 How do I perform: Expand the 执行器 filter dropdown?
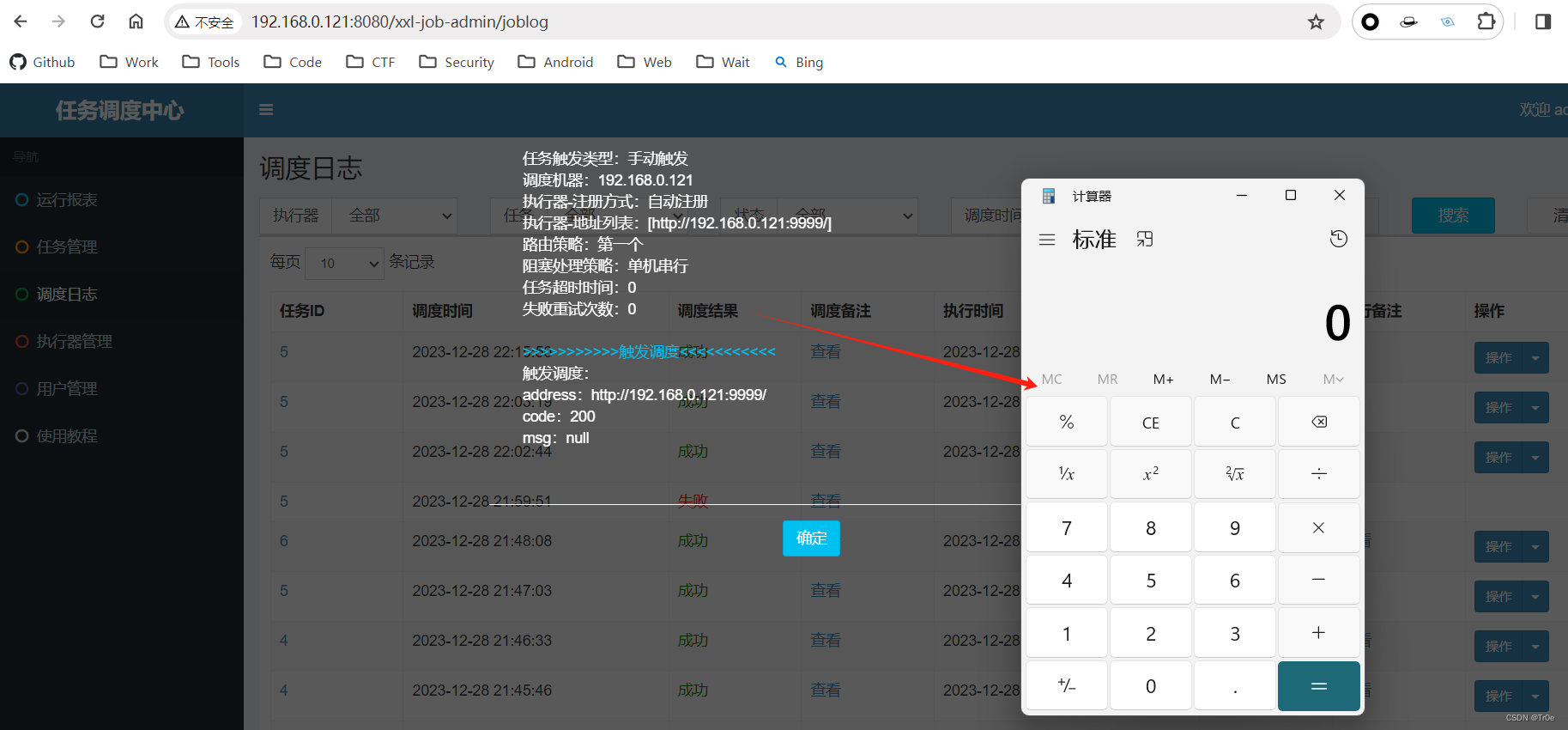[x=395, y=216]
